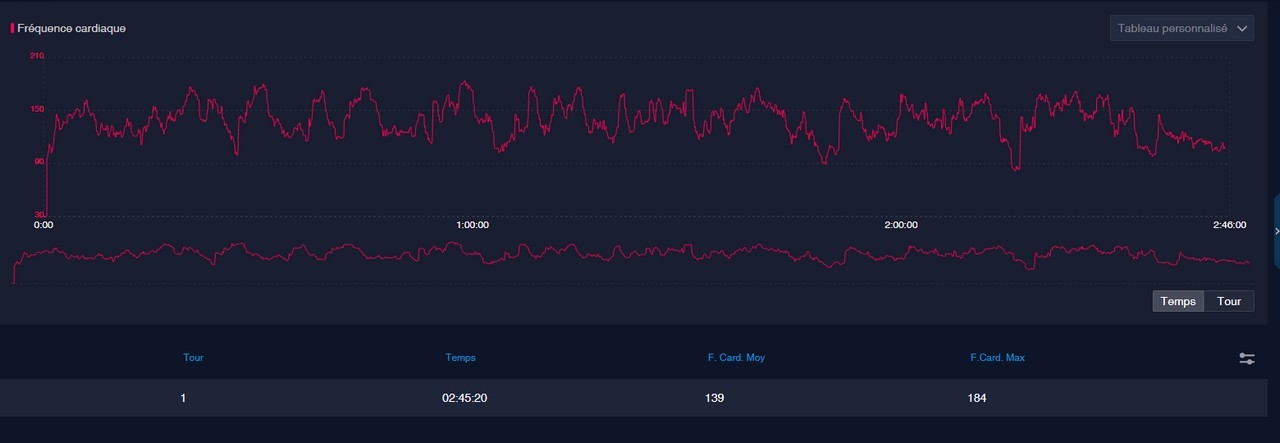Open the Tableau personnalisé dropdown
The width and height of the screenshot is (1280, 443).
[x=1182, y=28]
